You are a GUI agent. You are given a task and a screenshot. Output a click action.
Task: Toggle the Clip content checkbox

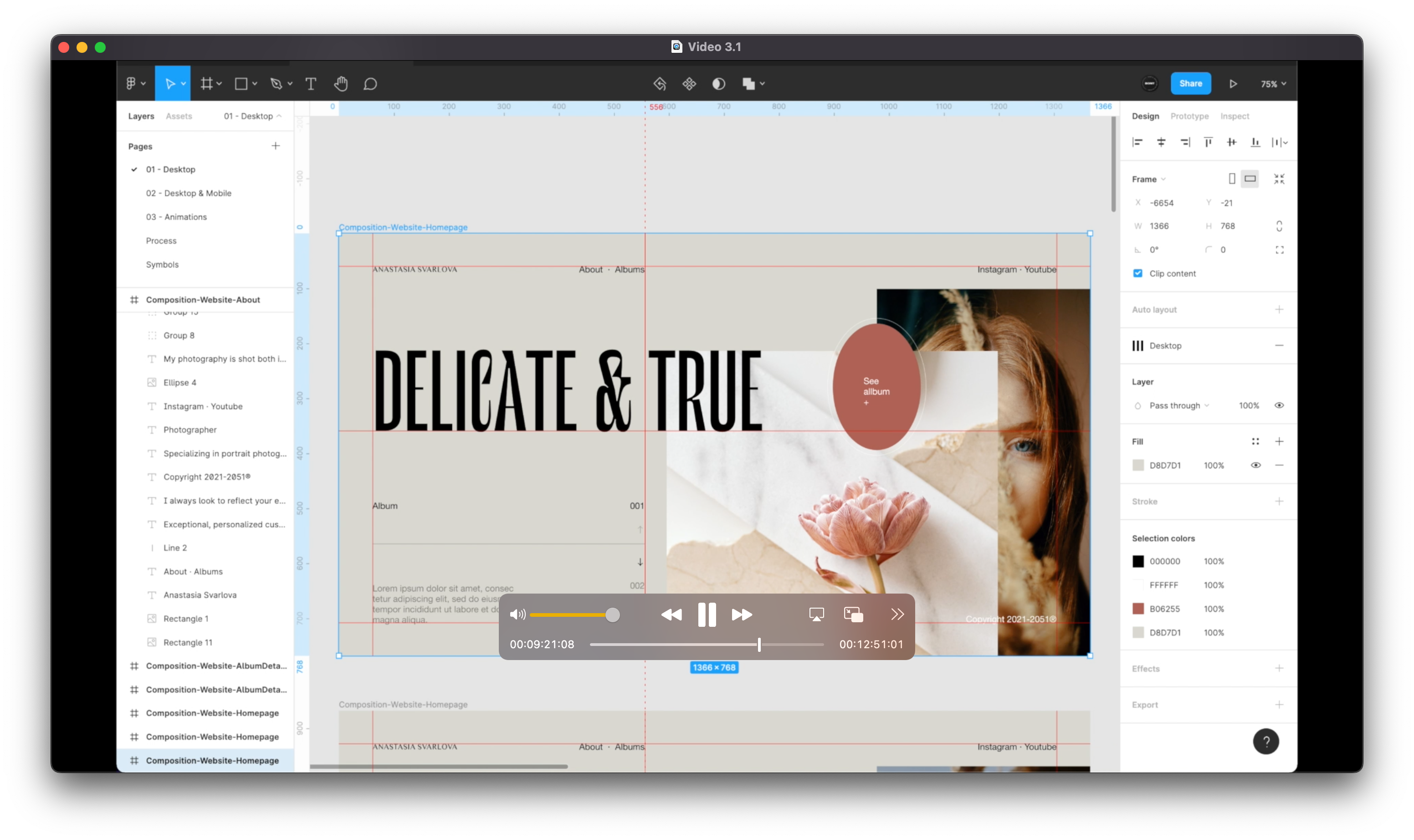1138,273
